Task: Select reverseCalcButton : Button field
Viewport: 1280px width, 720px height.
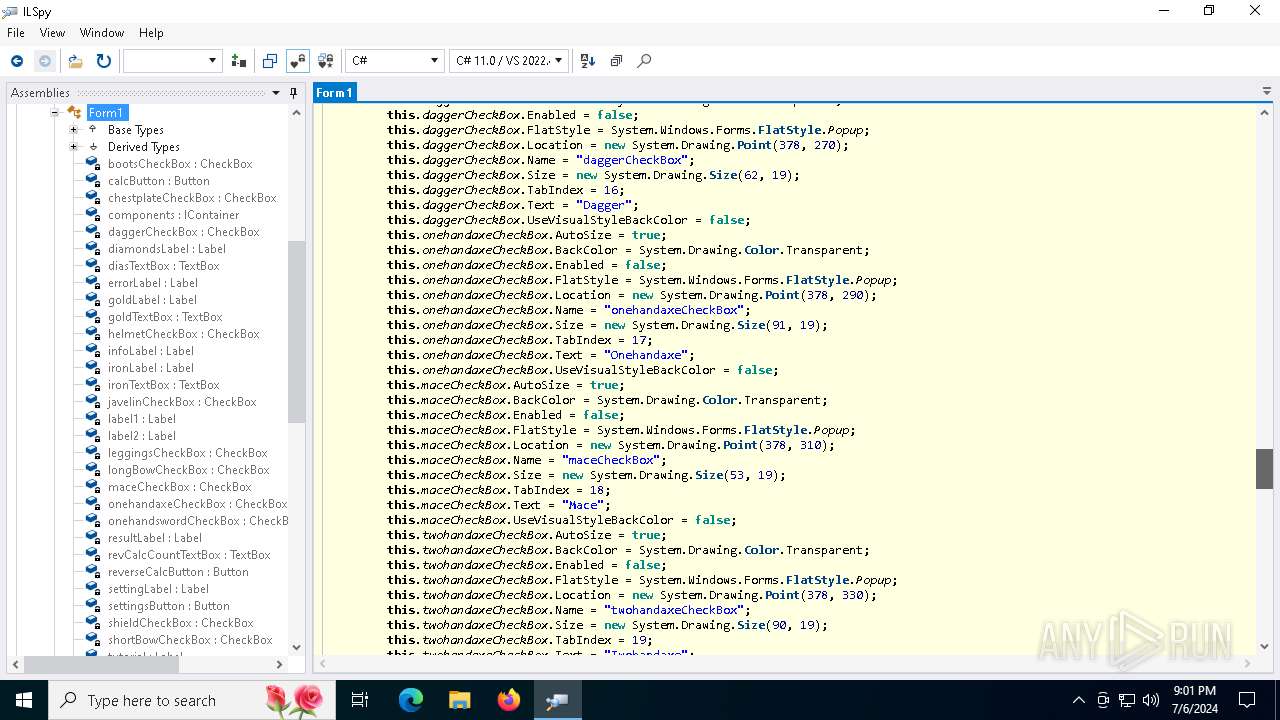Action: 178,572
